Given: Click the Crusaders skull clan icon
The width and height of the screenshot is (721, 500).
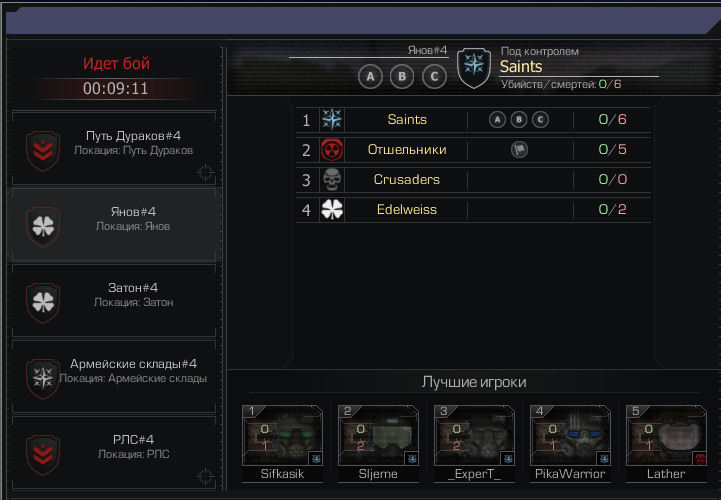Looking at the screenshot, I should [x=332, y=179].
